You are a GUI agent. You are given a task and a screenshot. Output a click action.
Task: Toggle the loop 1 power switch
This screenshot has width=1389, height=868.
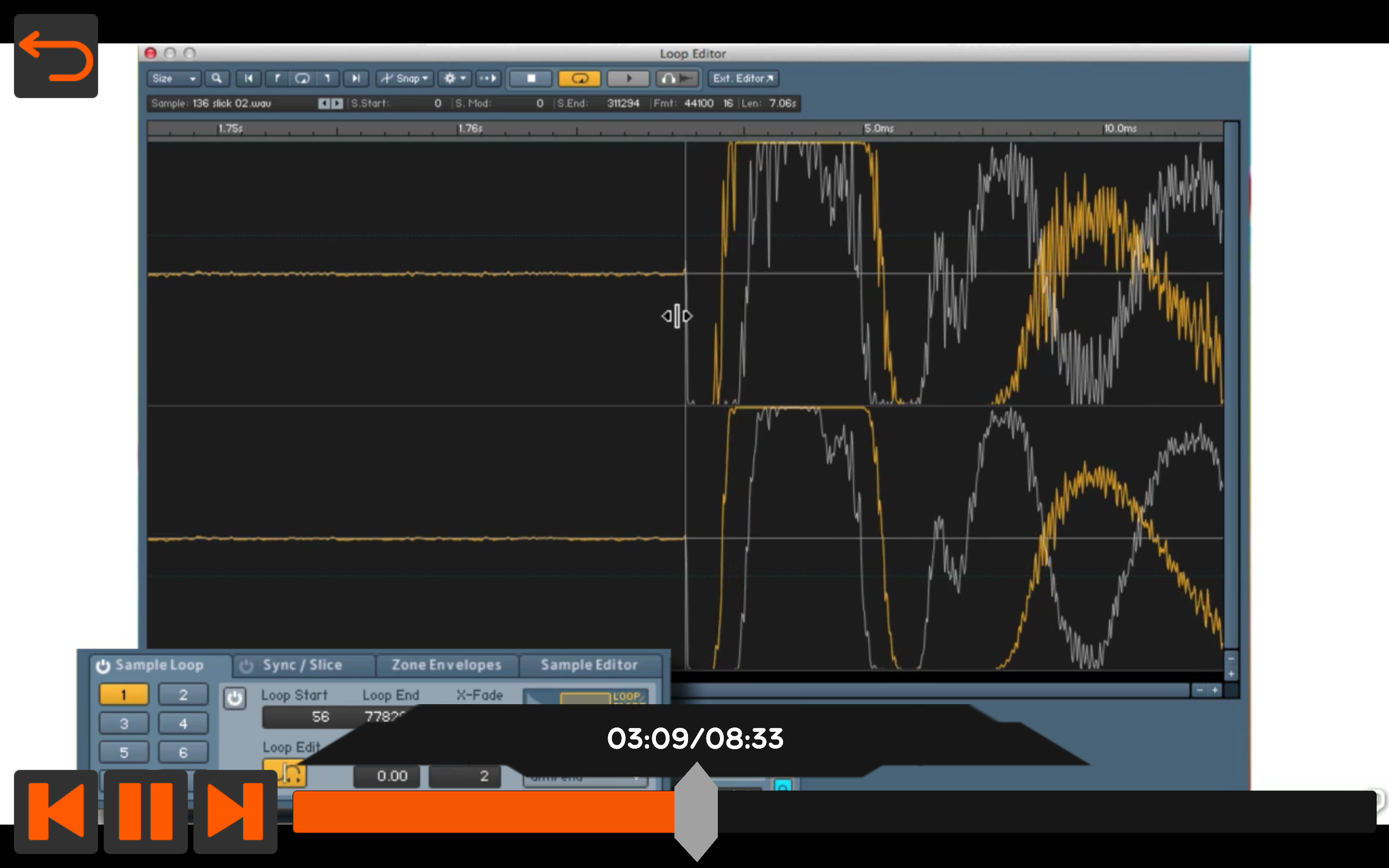(234, 699)
